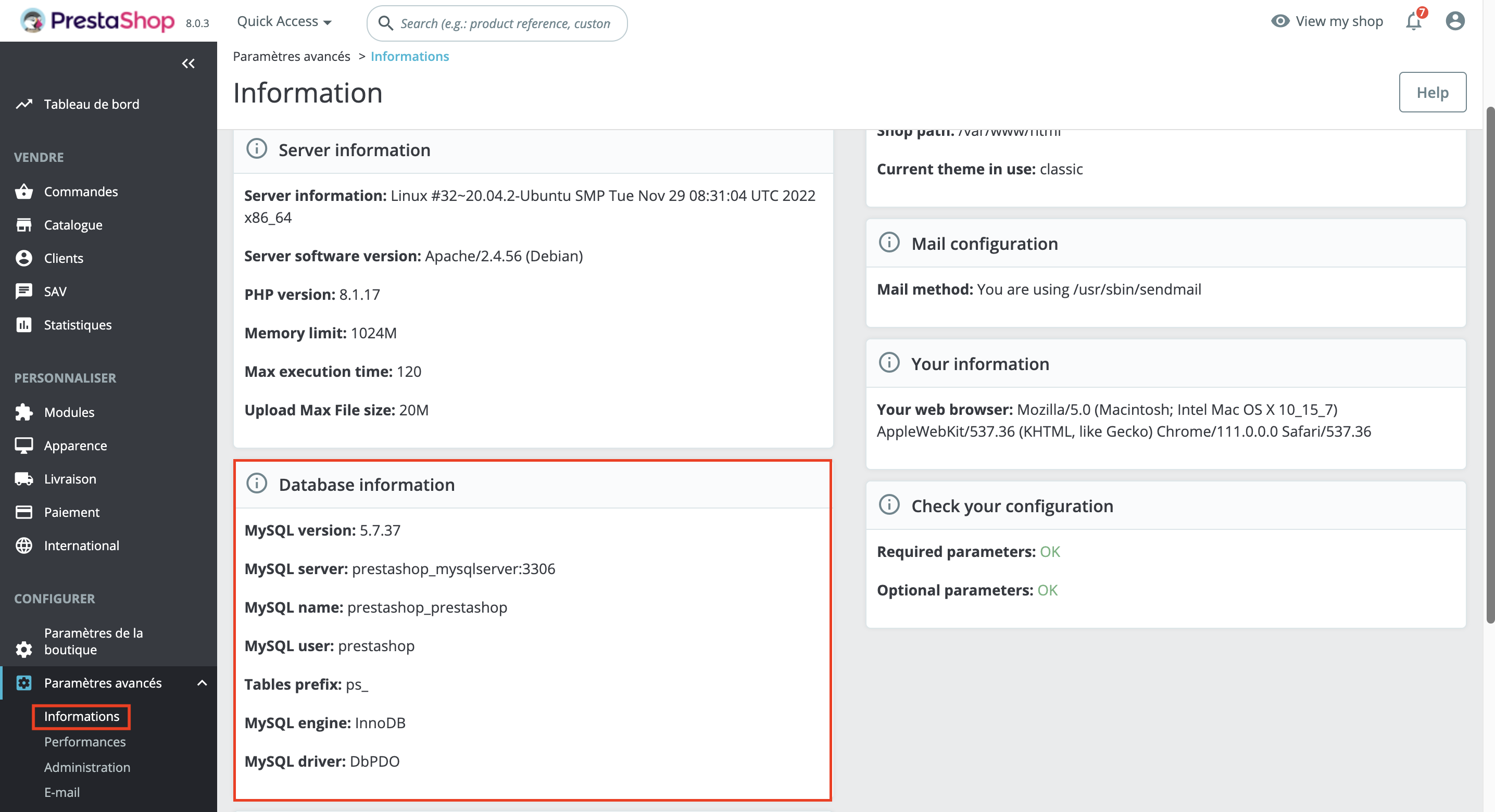Click the search magnifier icon

(x=385, y=23)
